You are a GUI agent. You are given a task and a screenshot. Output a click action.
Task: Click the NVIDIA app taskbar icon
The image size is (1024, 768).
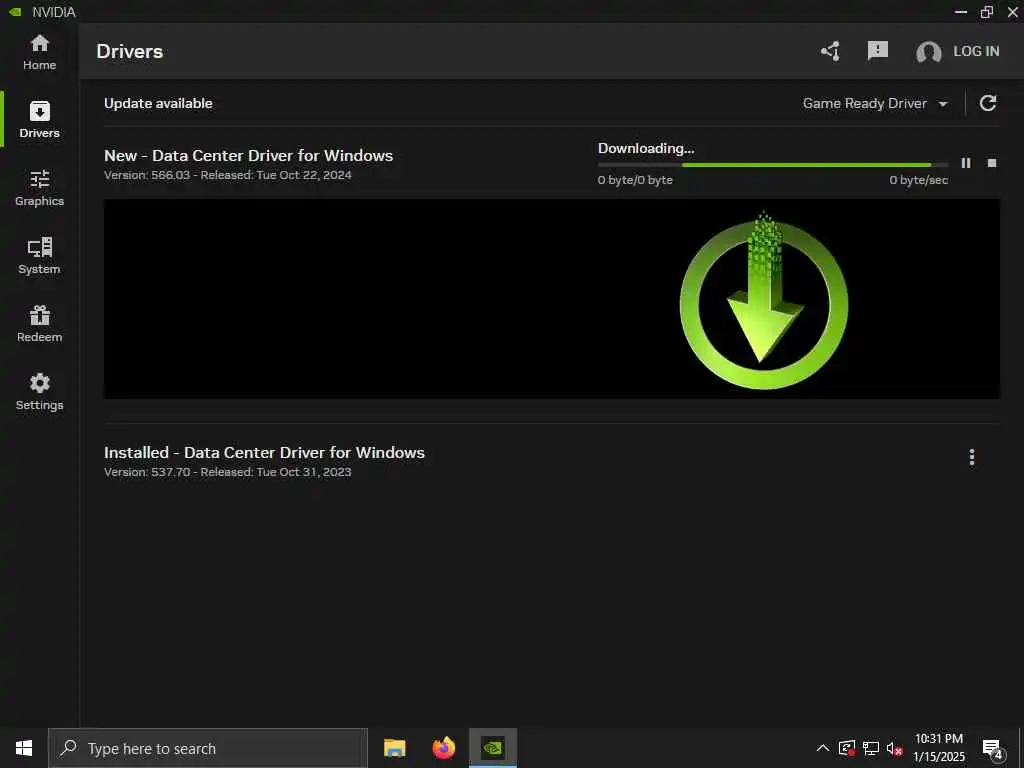(x=492, y=748)
